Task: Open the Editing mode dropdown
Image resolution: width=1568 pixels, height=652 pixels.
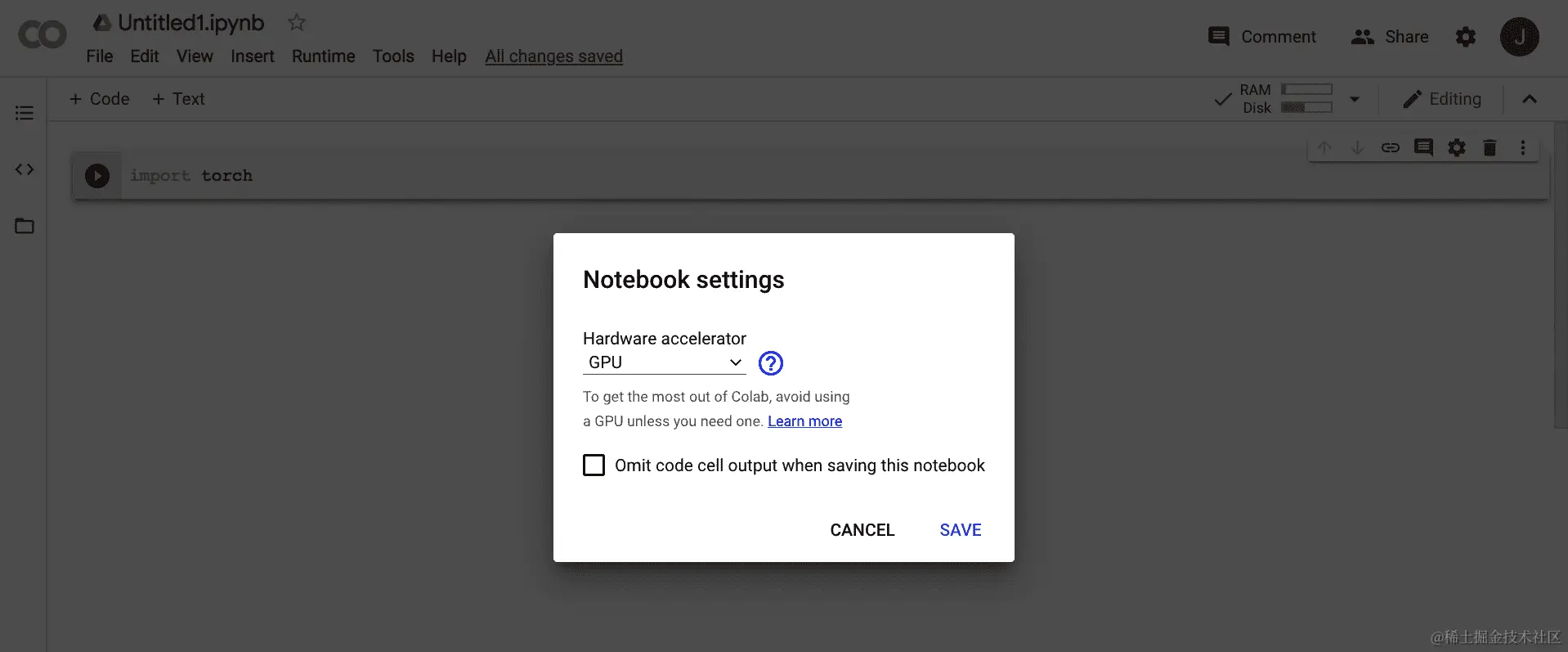Action: pos(1442,99)
